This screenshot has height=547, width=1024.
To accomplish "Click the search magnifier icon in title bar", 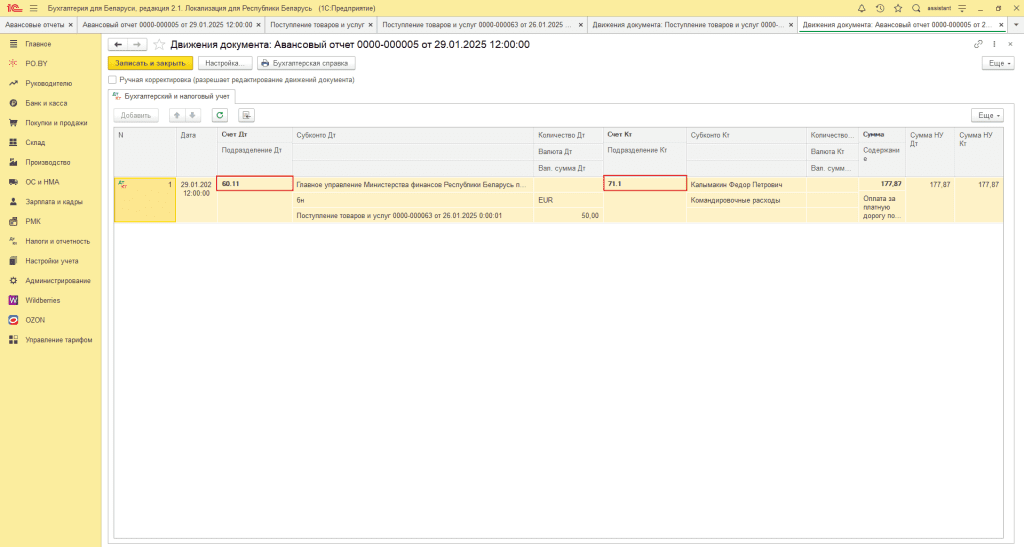I will click(x=916, y=8).
